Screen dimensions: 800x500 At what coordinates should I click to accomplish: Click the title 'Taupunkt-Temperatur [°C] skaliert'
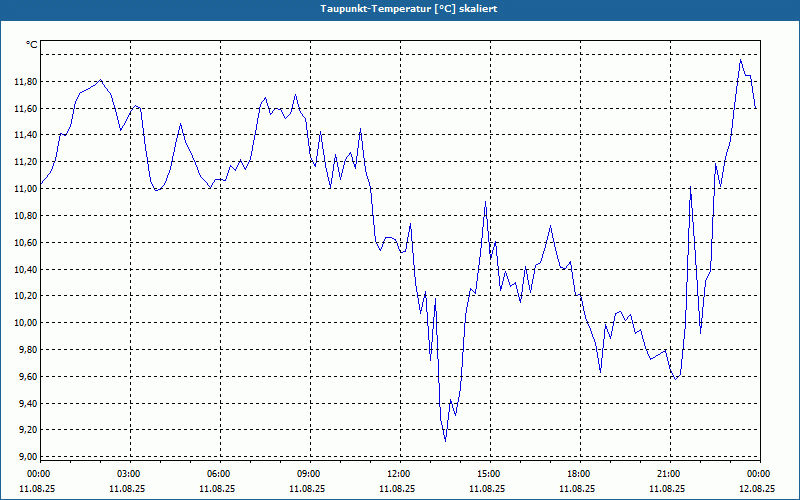[x=409, y=9]
